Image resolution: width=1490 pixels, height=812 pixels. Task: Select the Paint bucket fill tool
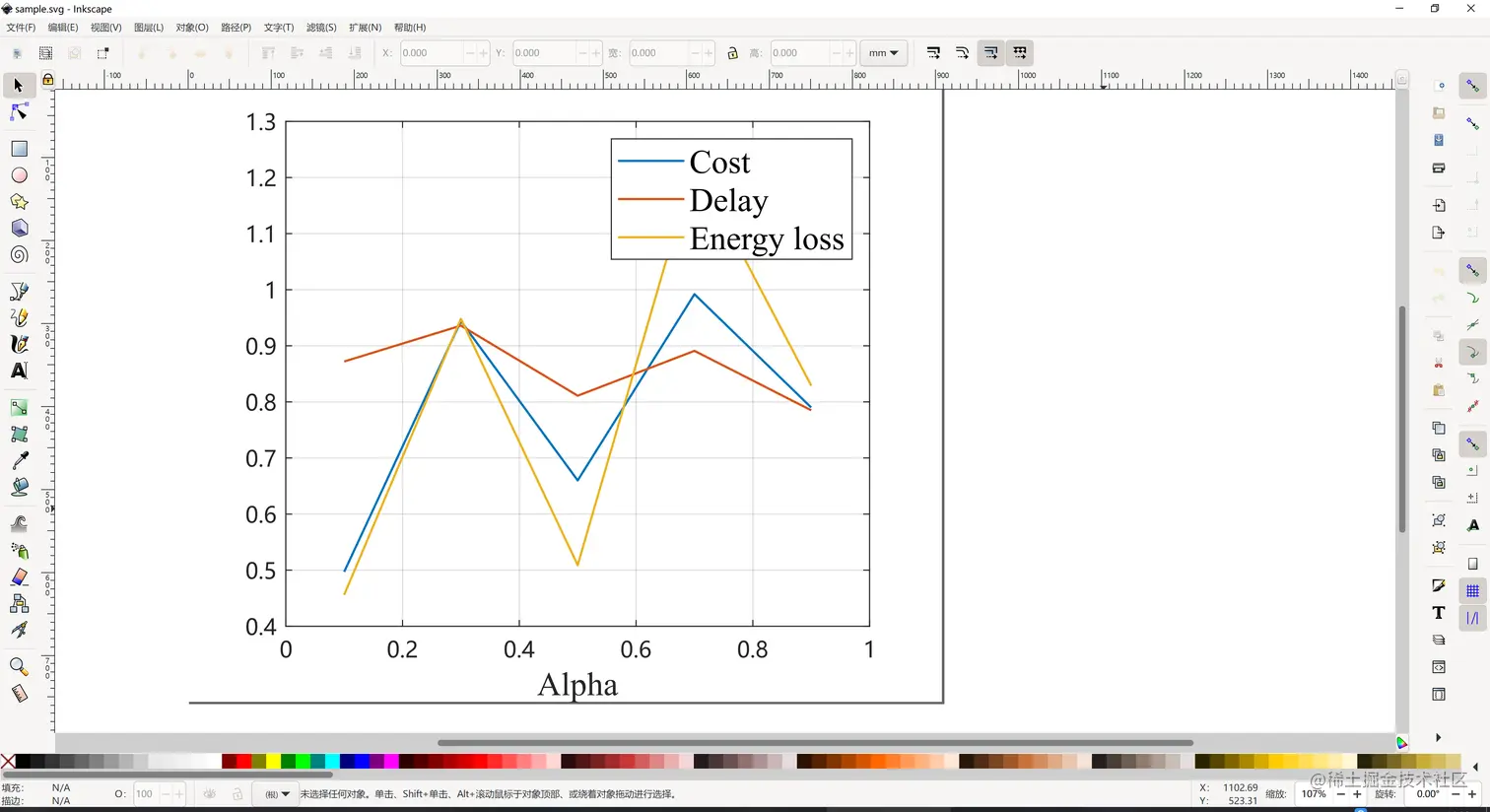pyautogui.click(x=19, y=487)
